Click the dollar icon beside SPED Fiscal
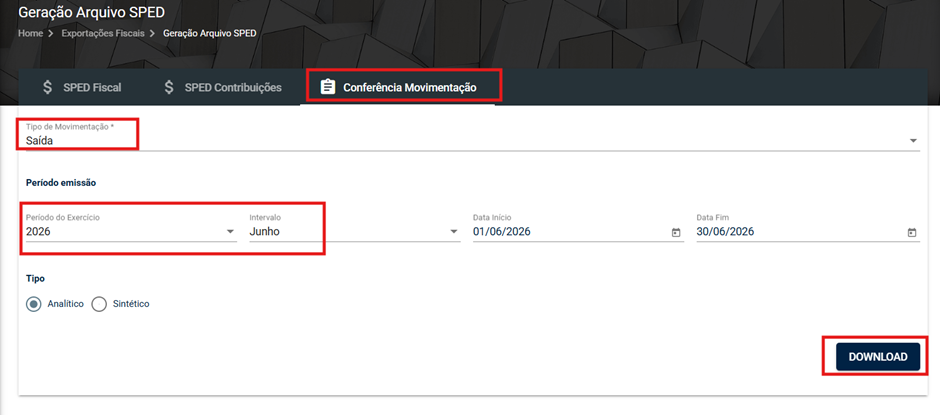 (48, 88)
